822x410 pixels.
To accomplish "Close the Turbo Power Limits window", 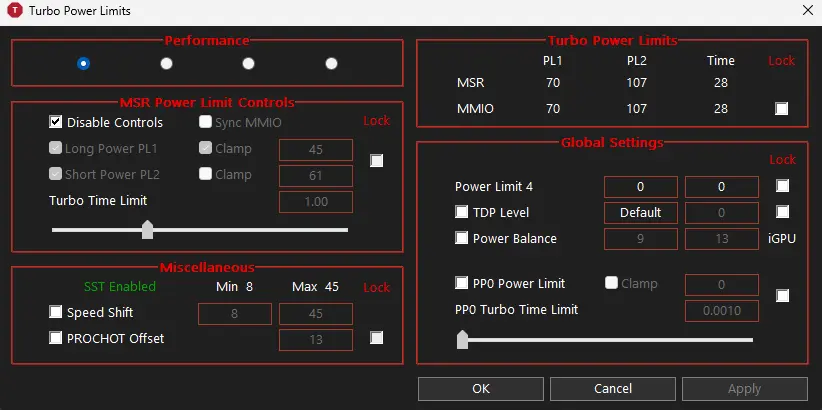I will [x=808, y=10].
